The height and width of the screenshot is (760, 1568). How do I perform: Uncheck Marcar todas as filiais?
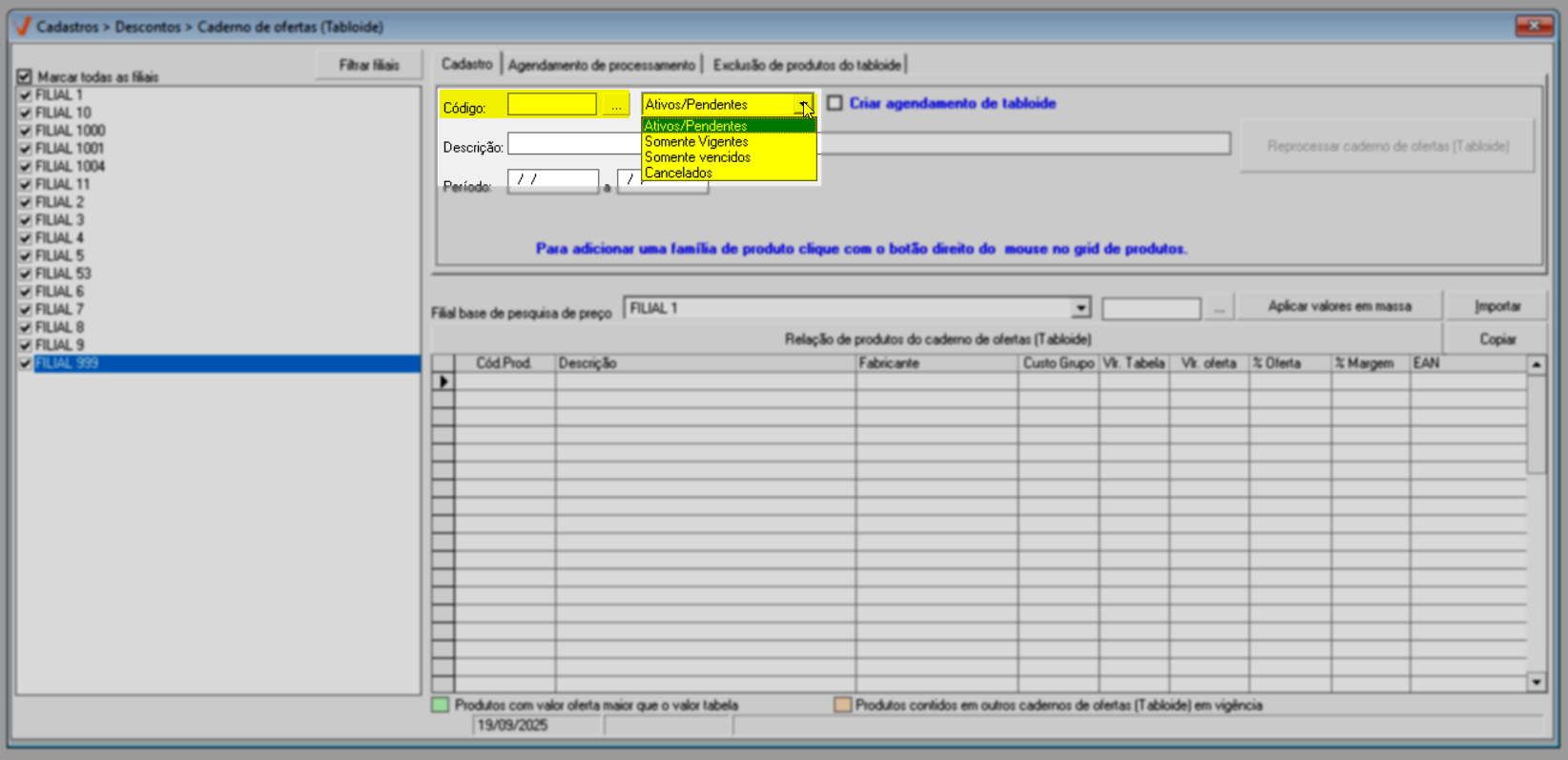pyautogui.click(x=25, y=76)
